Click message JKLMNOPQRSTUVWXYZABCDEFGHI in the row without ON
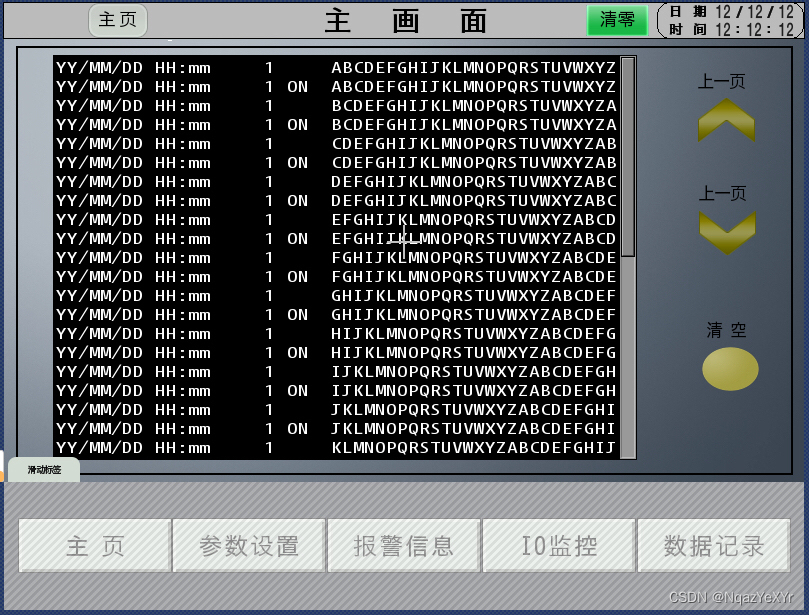The image size is (809, 615). tap(474, 410)
